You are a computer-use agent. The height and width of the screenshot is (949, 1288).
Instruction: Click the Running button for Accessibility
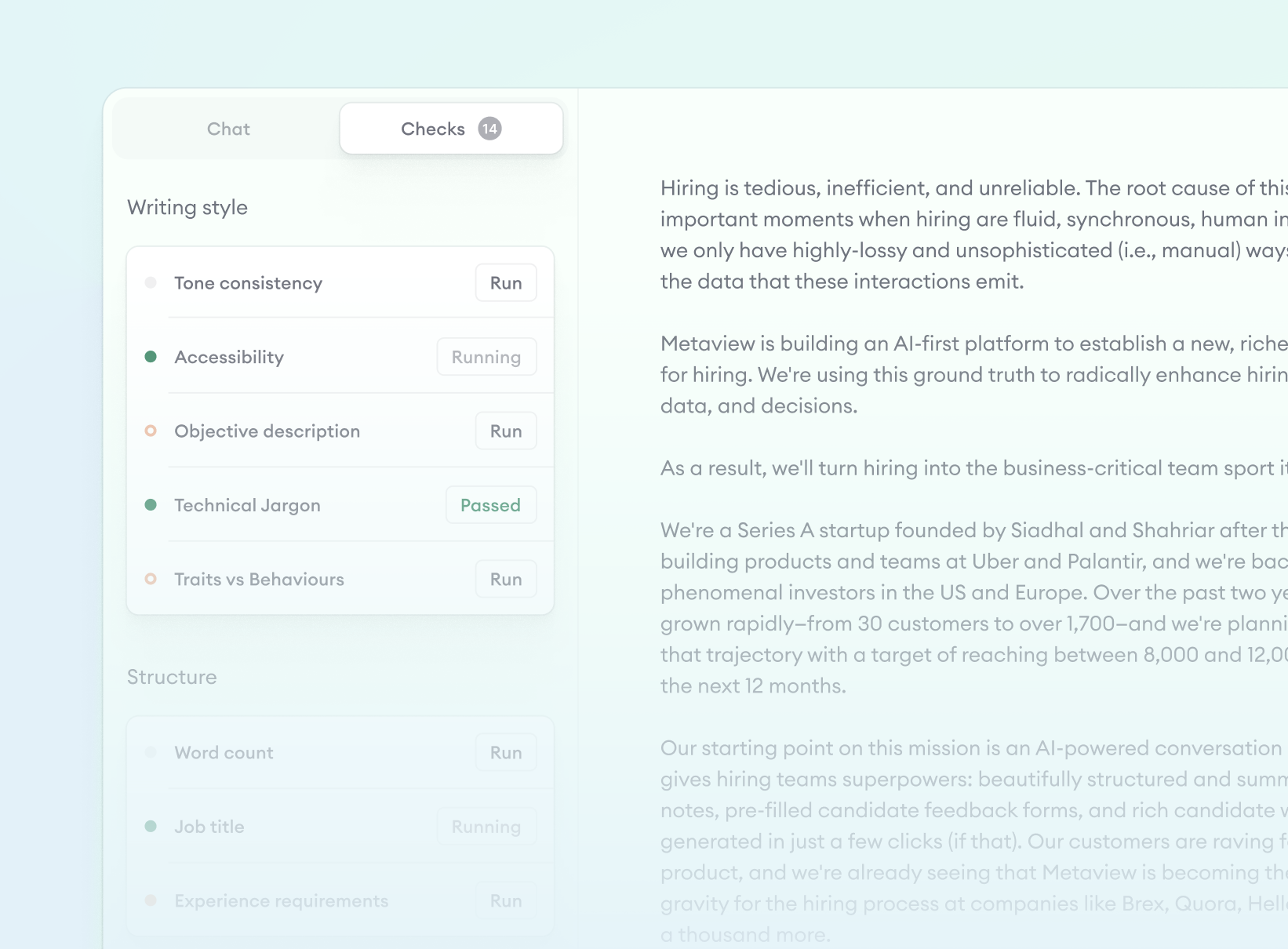click(486, 357)
